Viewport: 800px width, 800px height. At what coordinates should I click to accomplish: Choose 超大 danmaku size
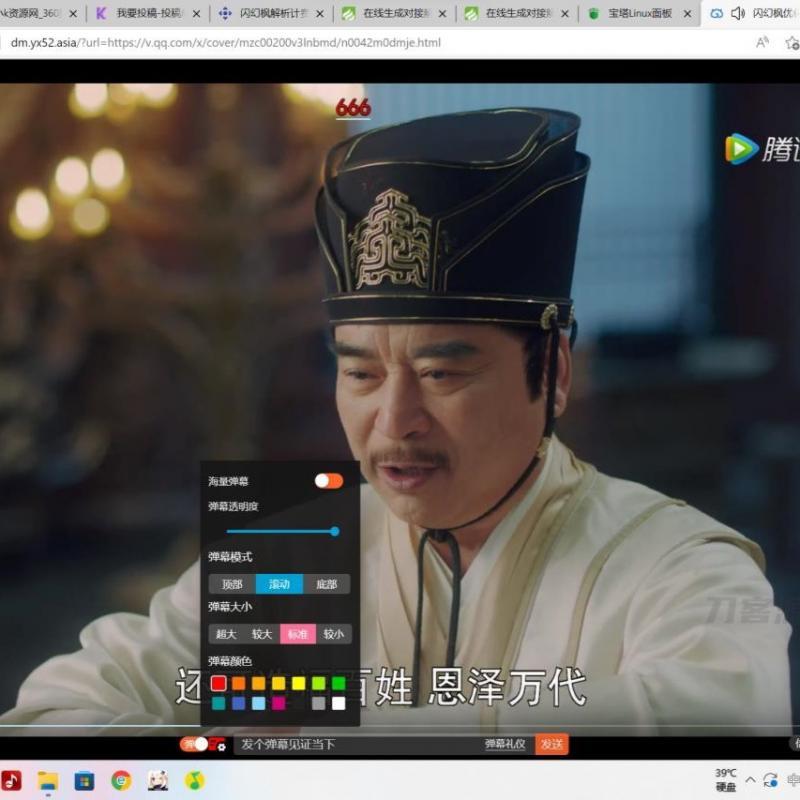pos(226,634)
